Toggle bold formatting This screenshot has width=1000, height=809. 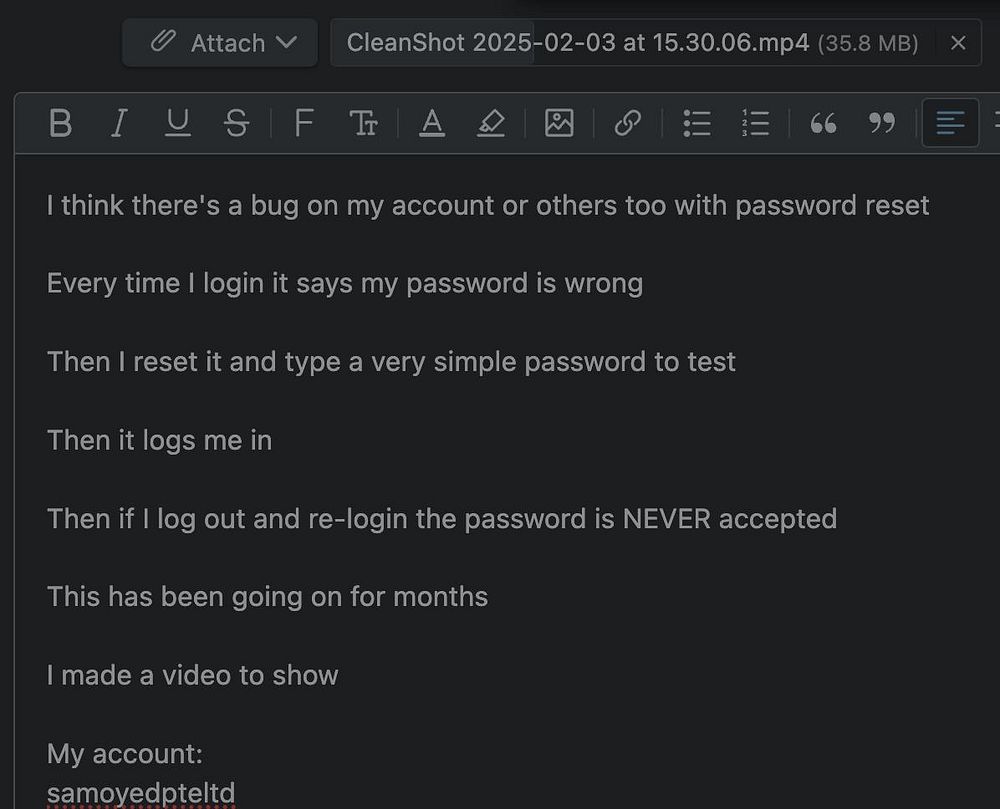60,123
